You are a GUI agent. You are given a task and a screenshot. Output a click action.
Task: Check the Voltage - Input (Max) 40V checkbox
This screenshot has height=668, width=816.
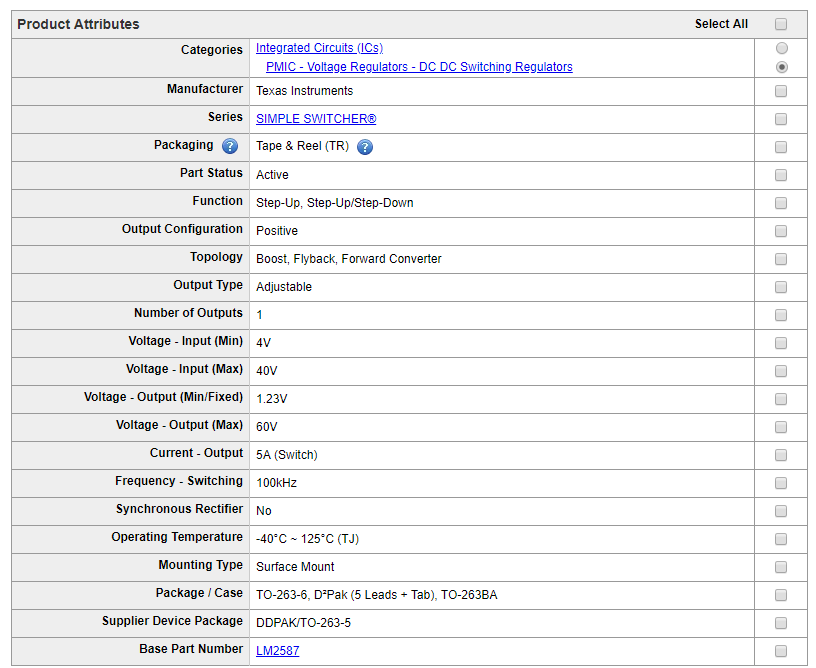pyautogui.click(x=781, y=371)
